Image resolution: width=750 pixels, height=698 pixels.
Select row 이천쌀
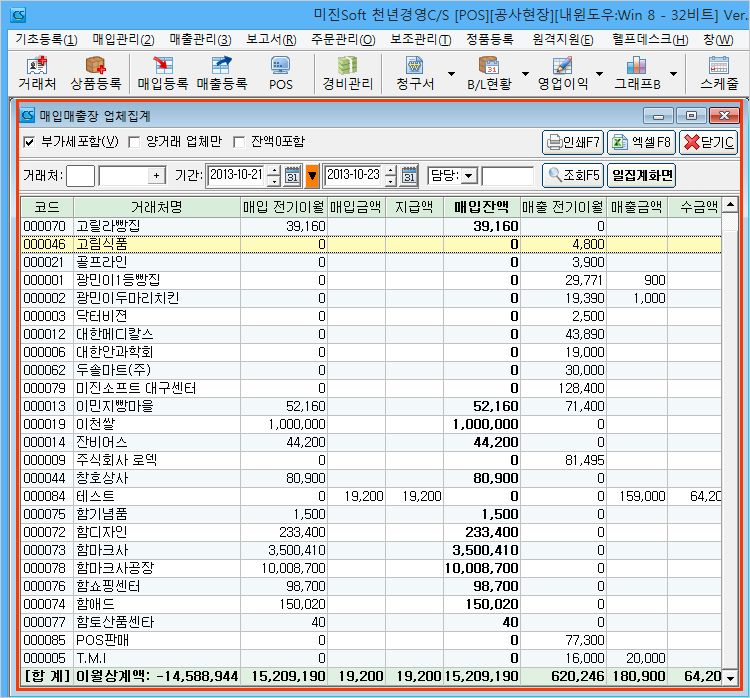(x=371, y=424)
